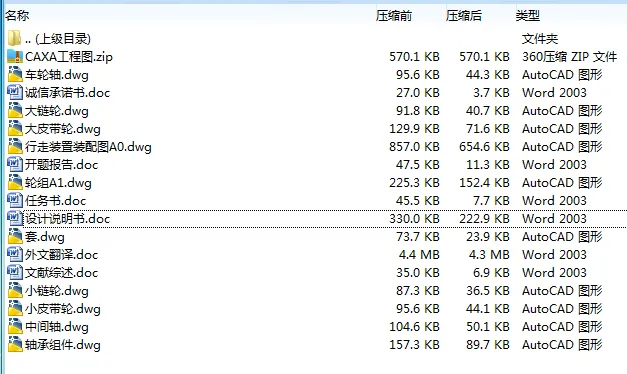Click the 654.6 KB compressed size value
Screen dimensions: 627x374
[484, 147]
